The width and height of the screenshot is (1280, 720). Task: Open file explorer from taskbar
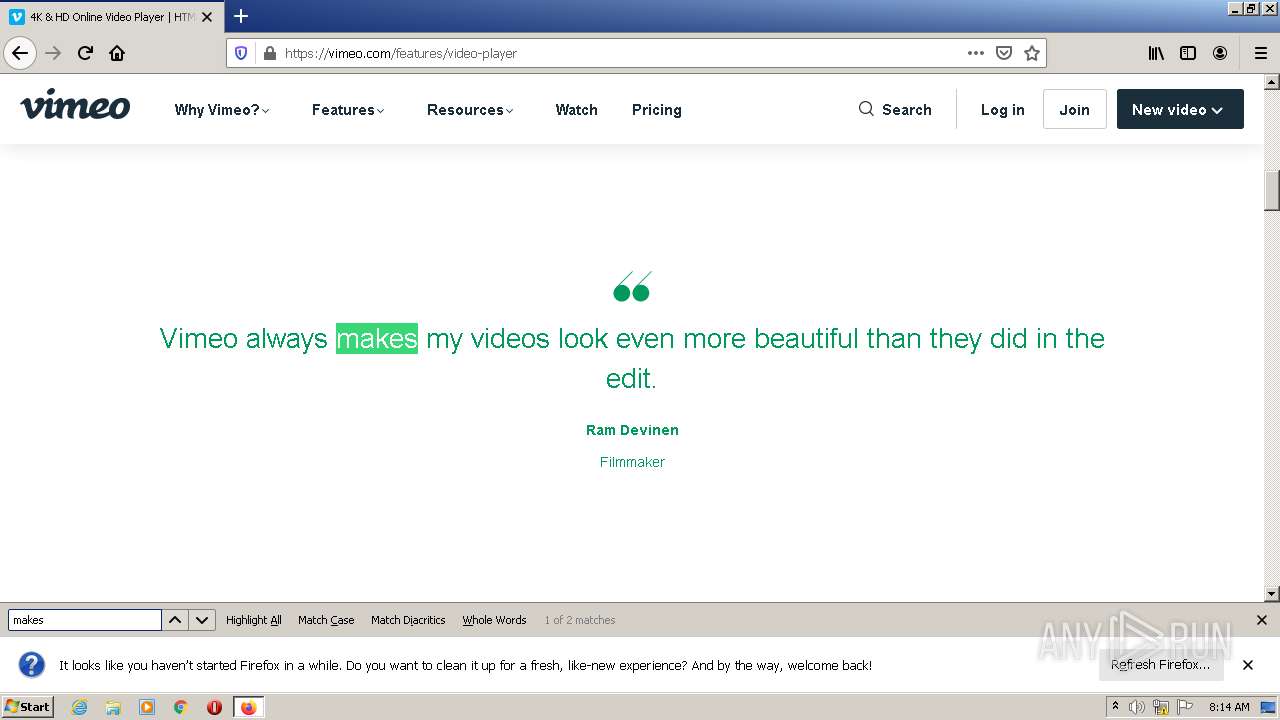pos(113,707)
